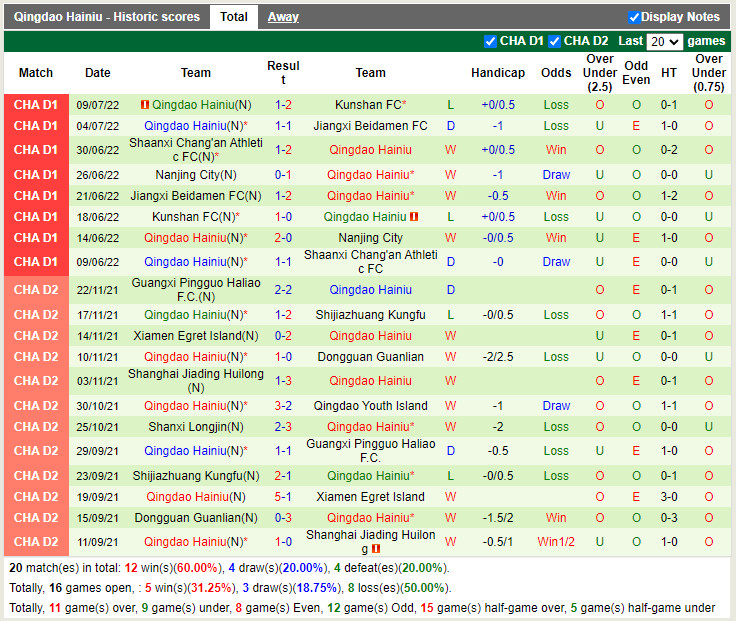
Task: Open Shijiazhuang Kungfu in 17/11/21 row
Action: [370, 314]
